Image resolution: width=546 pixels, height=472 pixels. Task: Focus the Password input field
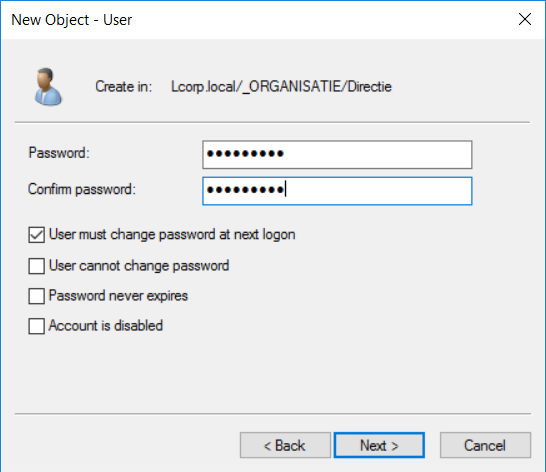pyautogui.click(x=337, y=155)
